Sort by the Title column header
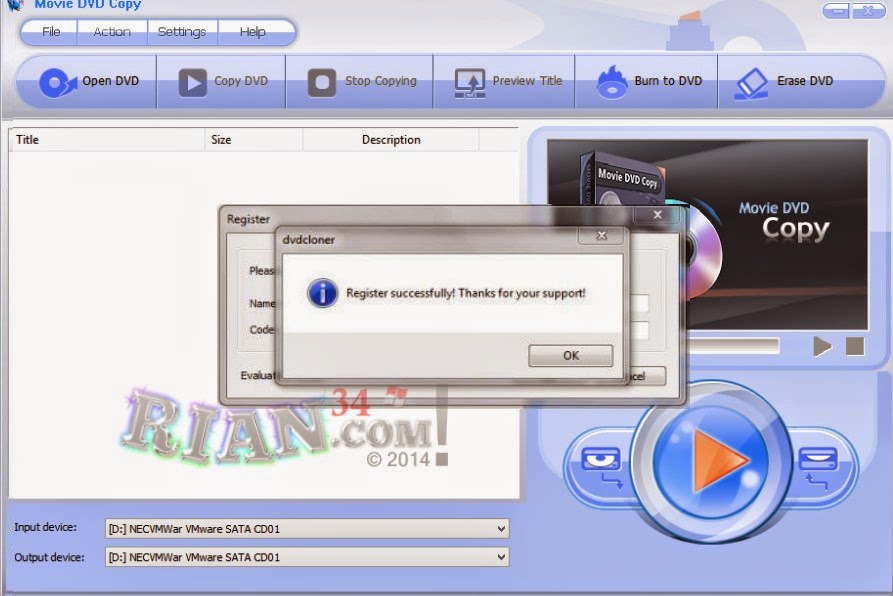The image size is (893, 596). point(106,139)
